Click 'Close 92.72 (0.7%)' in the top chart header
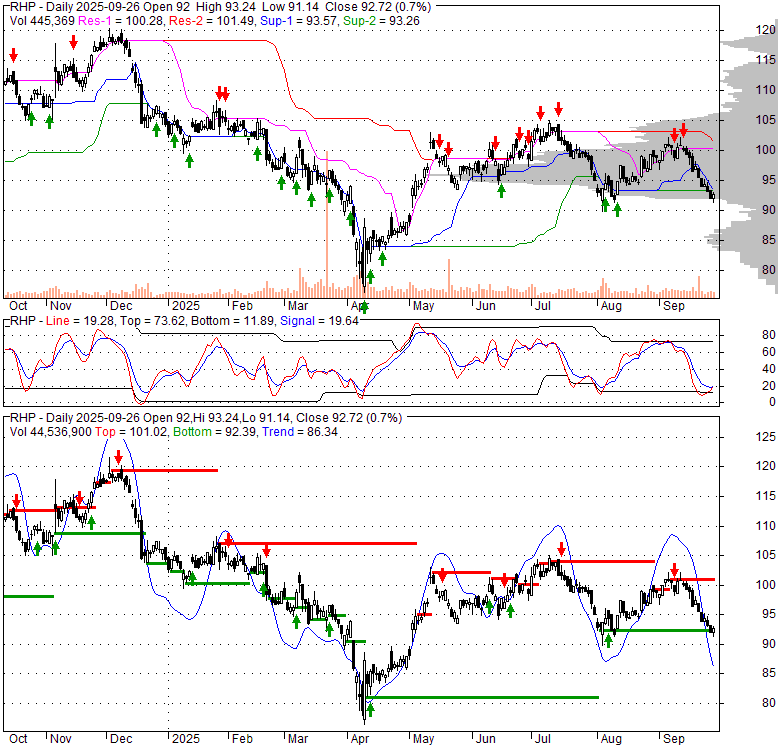780x745 pixels. [x=378, y=7]
